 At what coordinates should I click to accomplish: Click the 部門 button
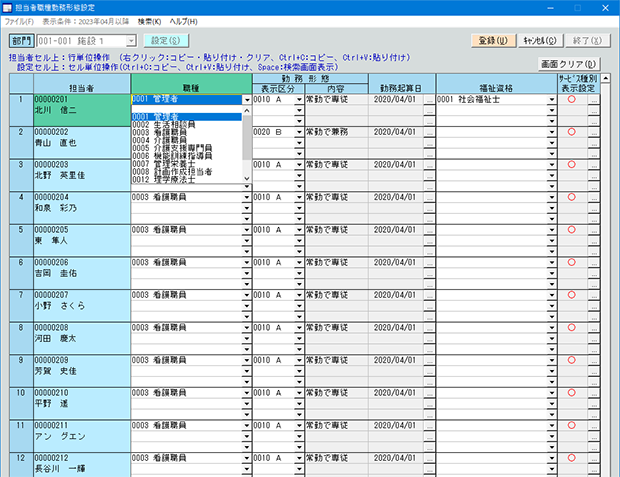pyautogui.click(x=20, y=41)
